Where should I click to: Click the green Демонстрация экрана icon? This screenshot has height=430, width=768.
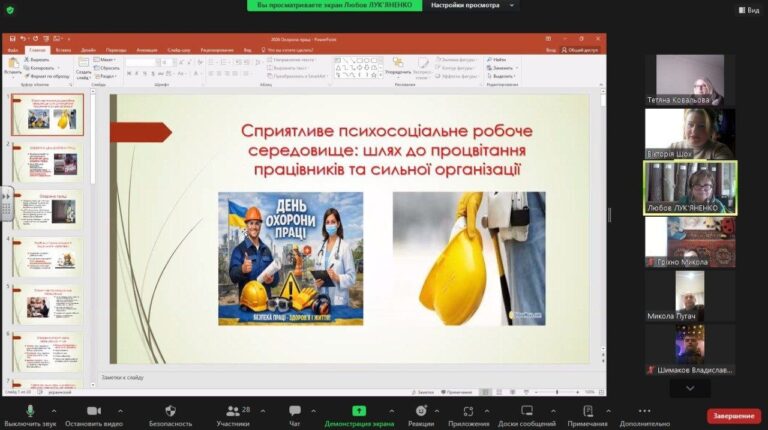pos(358,411)
